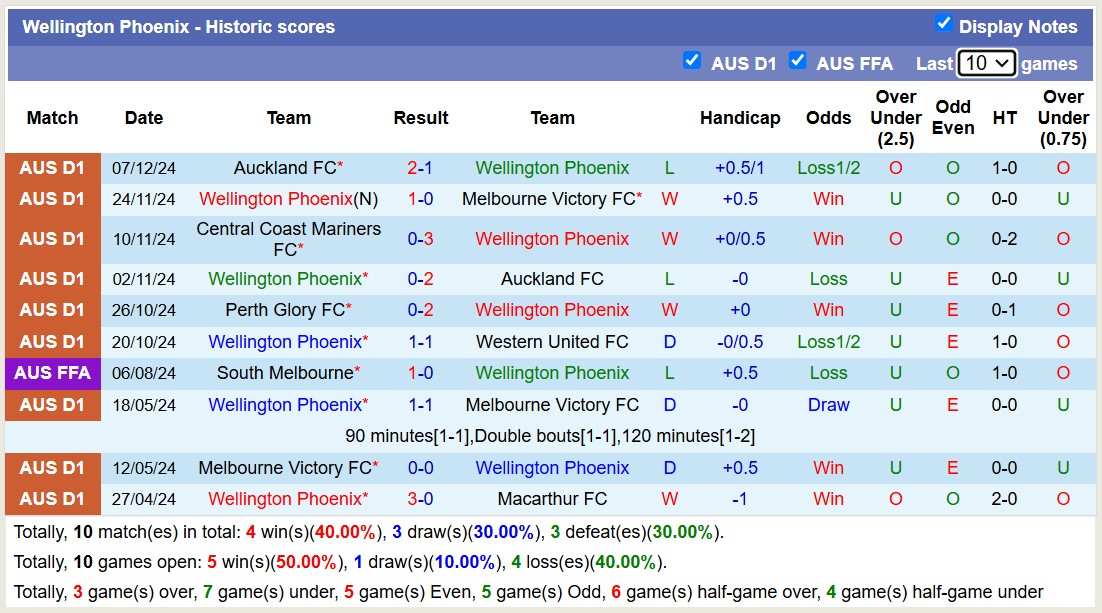Open Central Coast Mariners FC link

(x=288, y=239)
